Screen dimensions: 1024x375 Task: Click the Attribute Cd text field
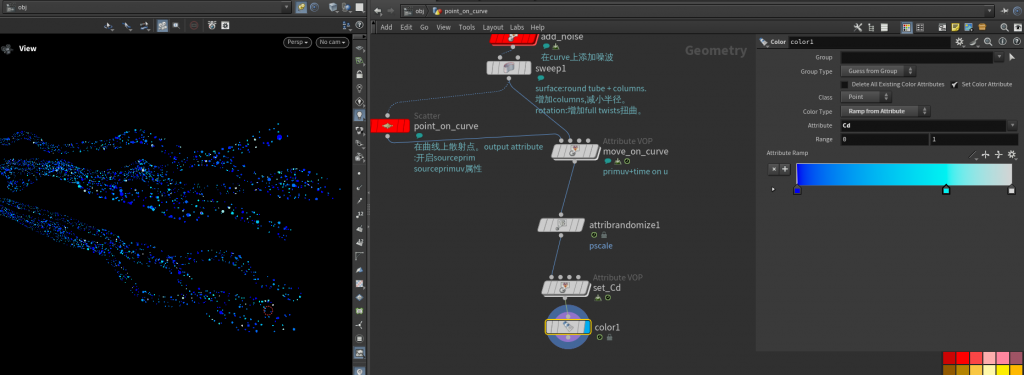(x=923, y=125)
